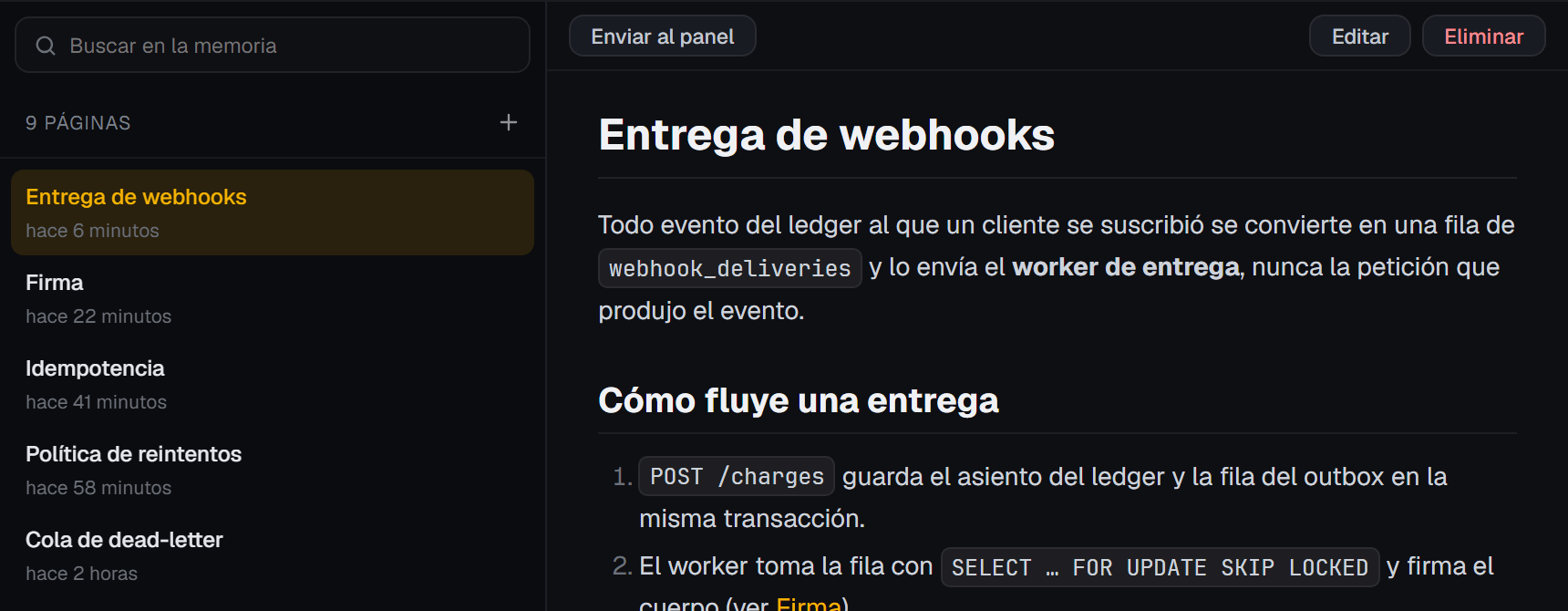Select the Entrega de webhooks page
1568x611 pixels.
273,212
